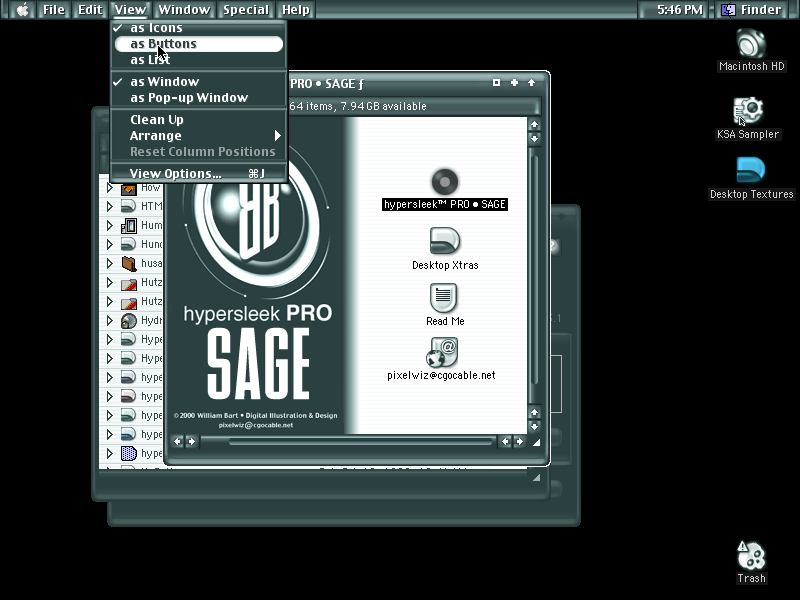Close the open View menu from the menu bar
This screenshot has height=600, width=800.
[130, 10]
